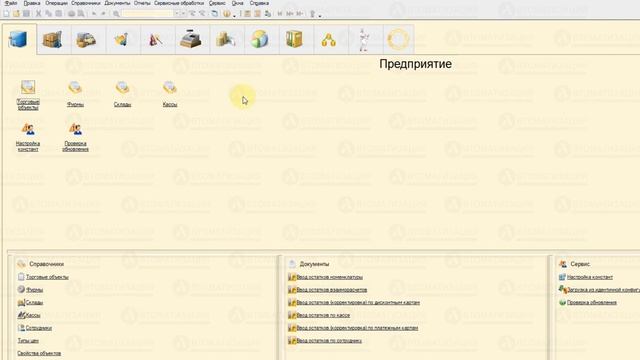Click the Cut scissors toolbar icon

pos(38,13)
